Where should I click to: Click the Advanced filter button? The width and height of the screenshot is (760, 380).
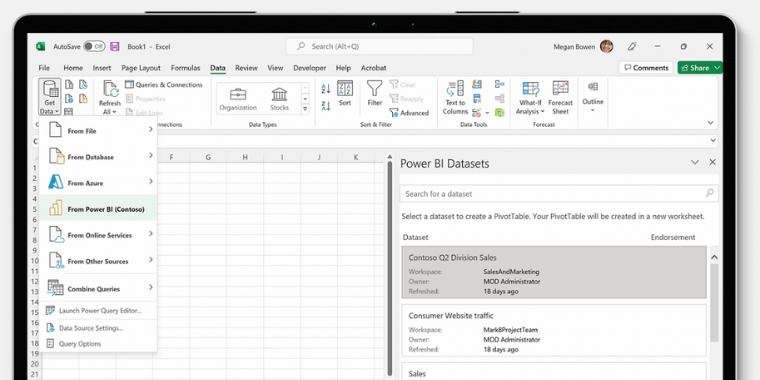pos(409,112)
